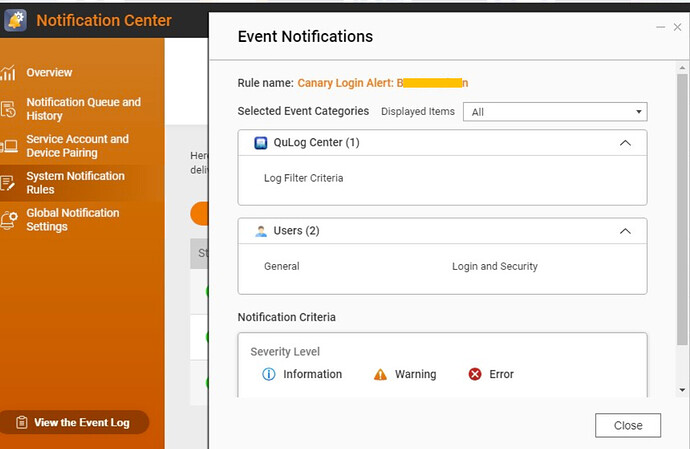Click the Service Account and Device Pairing icon
The width and height of the screenshot is (690, 449).
[9, 146]
